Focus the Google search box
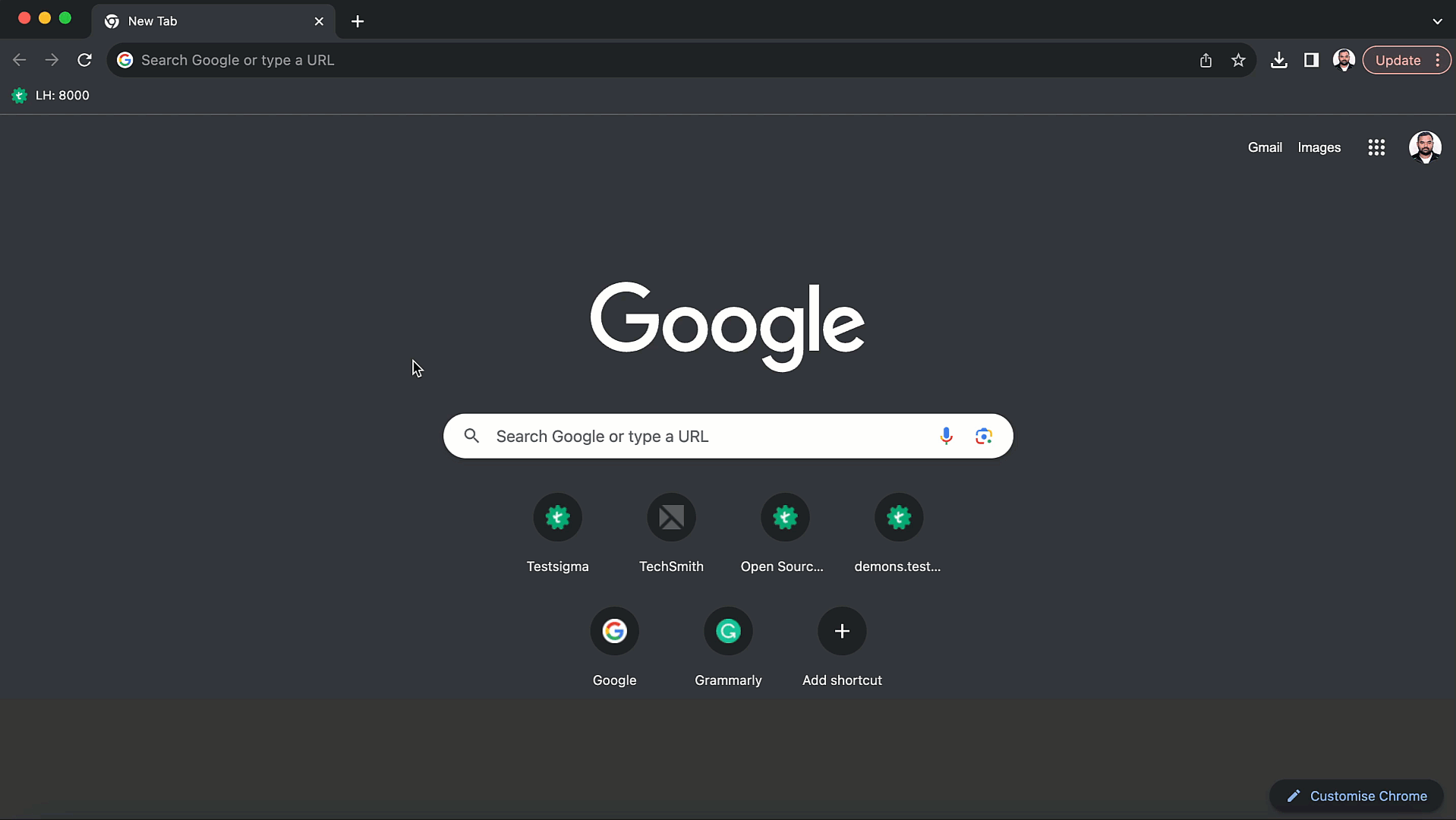 click(x=727, y=436)
